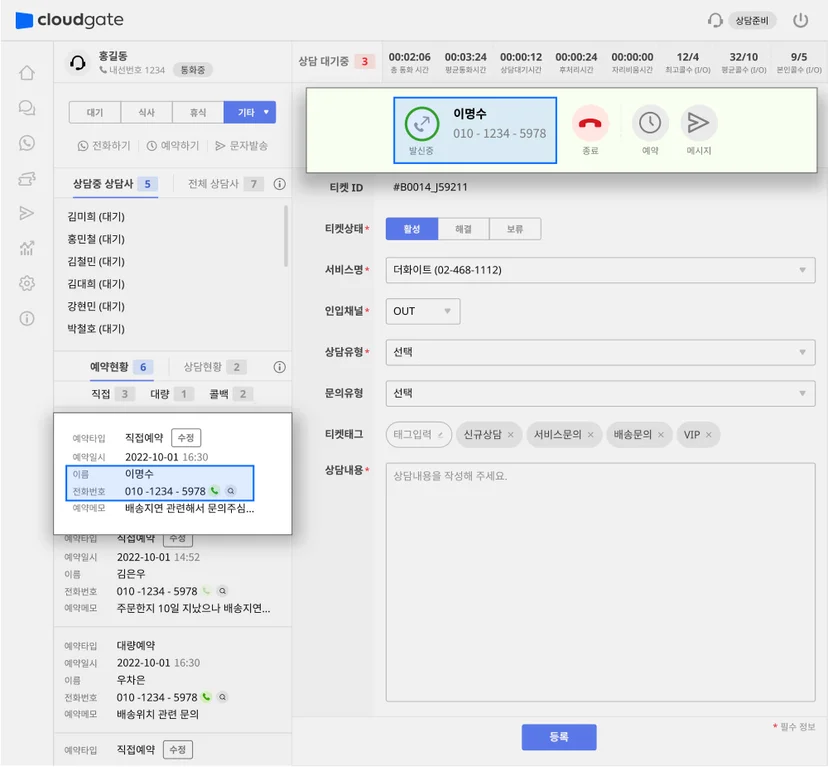Open the home icon in left sidebar

[x=27, y=73]
